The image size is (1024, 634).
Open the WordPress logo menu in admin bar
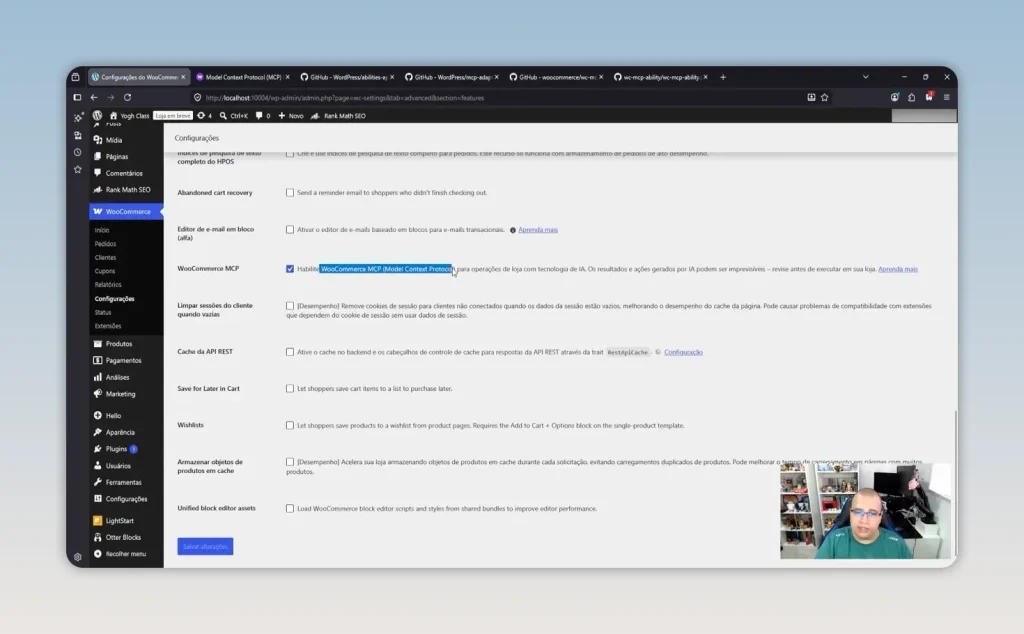[x=97, y=116]
